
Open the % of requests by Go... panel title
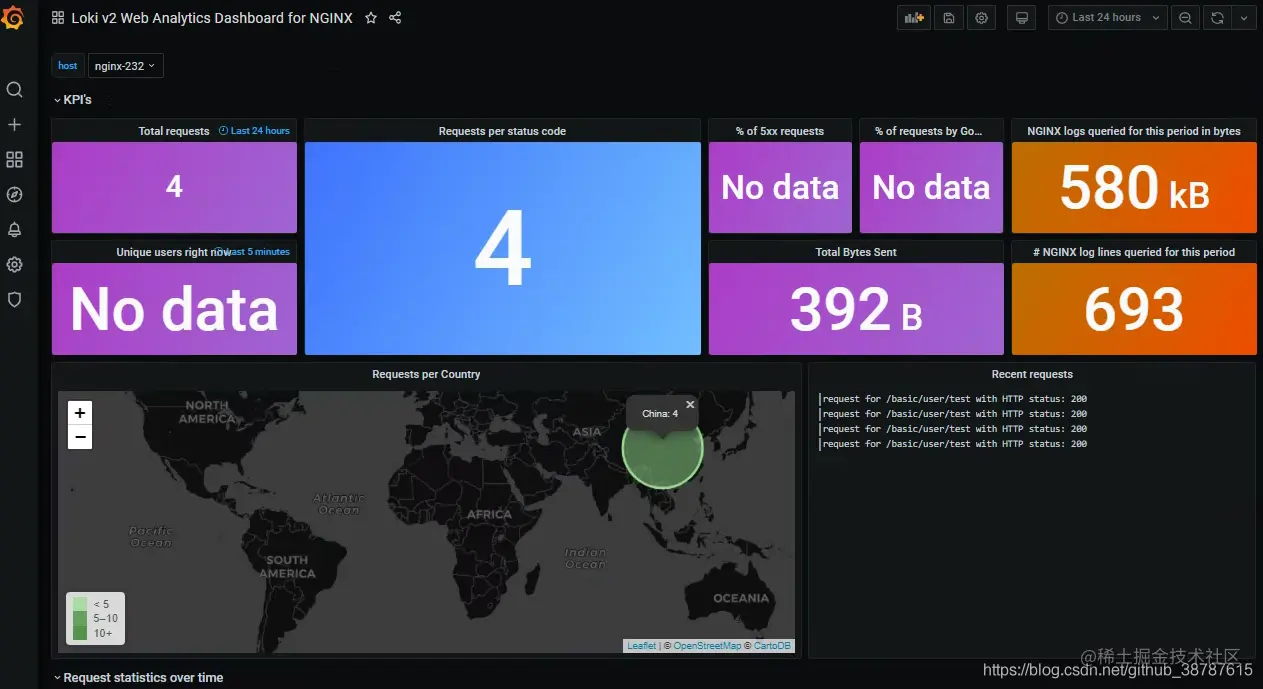point(928,131)
